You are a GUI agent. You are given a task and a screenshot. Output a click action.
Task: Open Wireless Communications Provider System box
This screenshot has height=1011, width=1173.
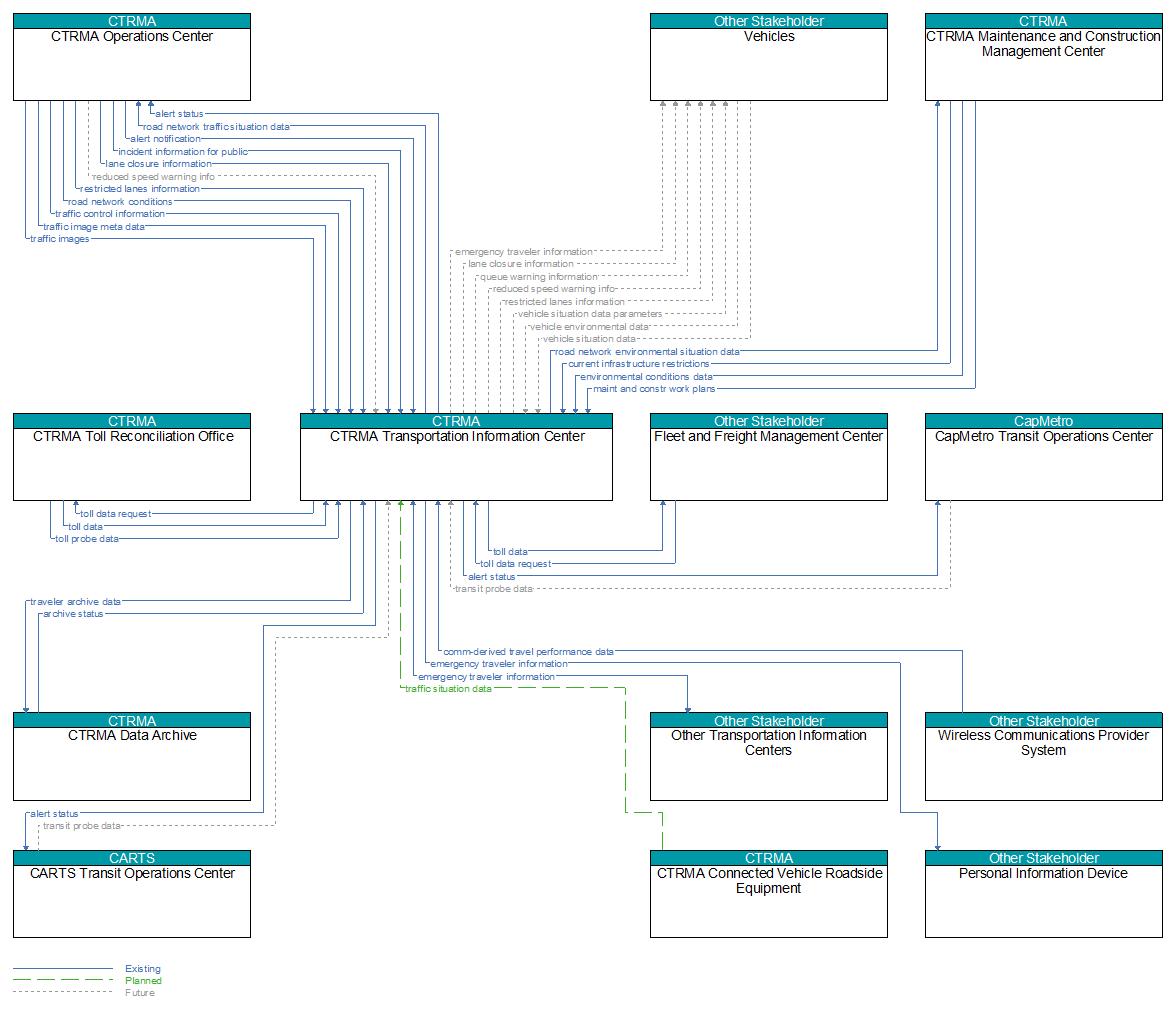1044,757
